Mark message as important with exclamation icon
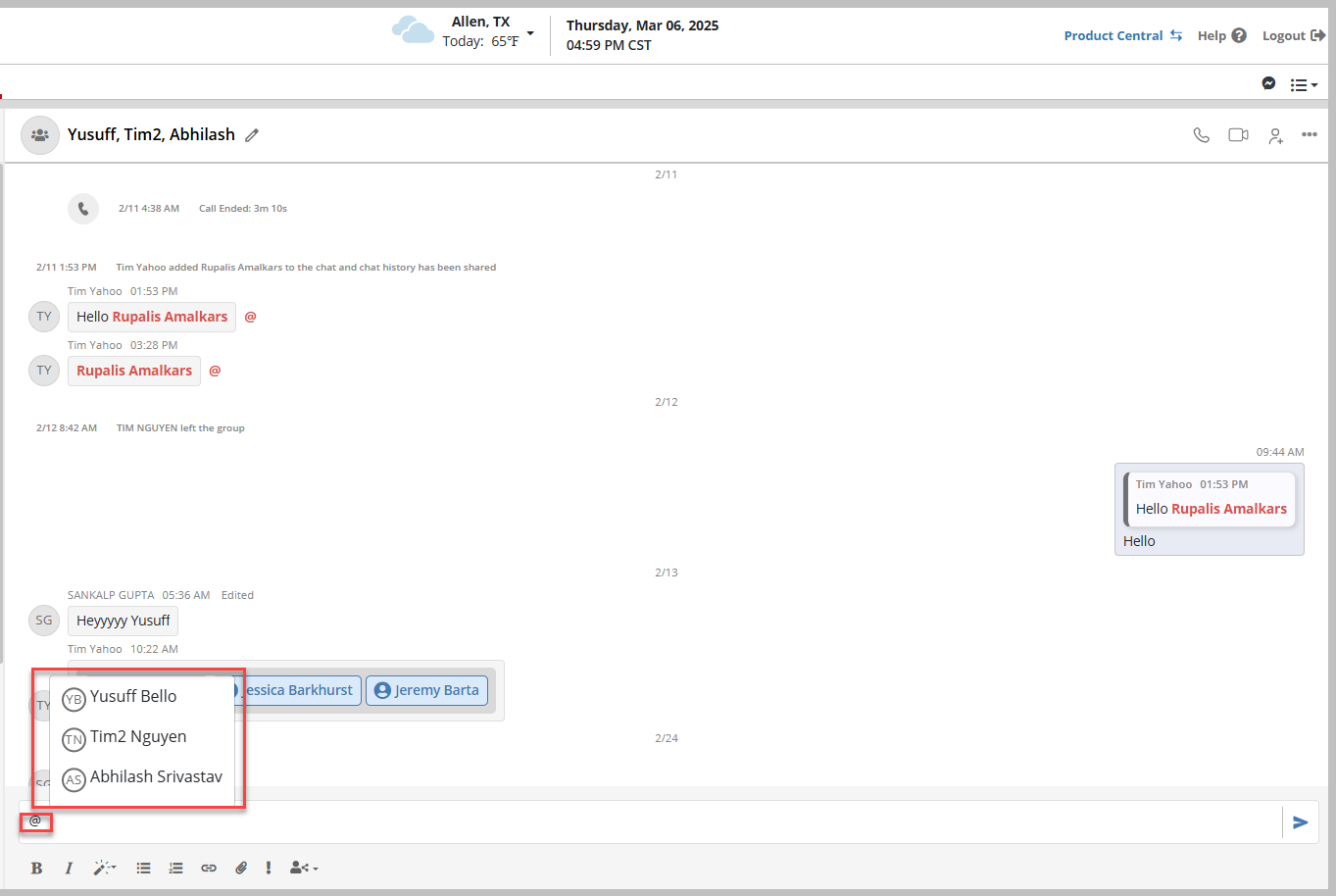Viewport: 1336px width, 896px height. [269, 868]
